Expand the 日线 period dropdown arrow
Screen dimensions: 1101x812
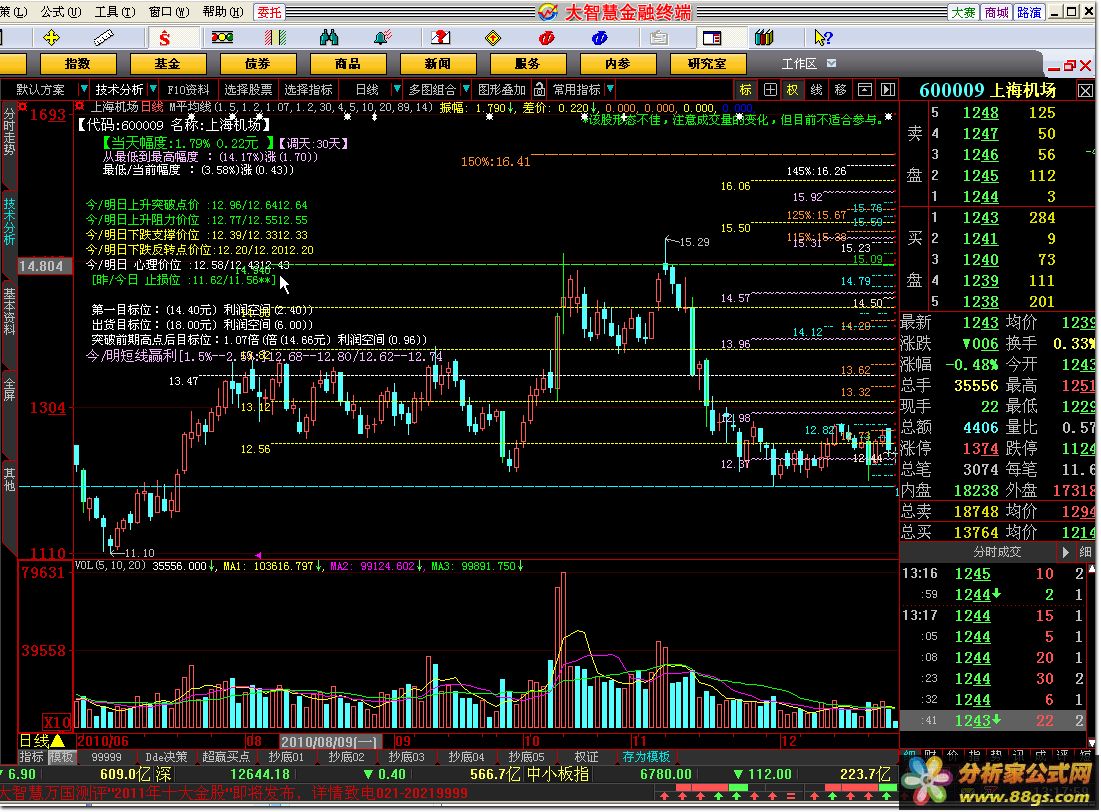397,89
